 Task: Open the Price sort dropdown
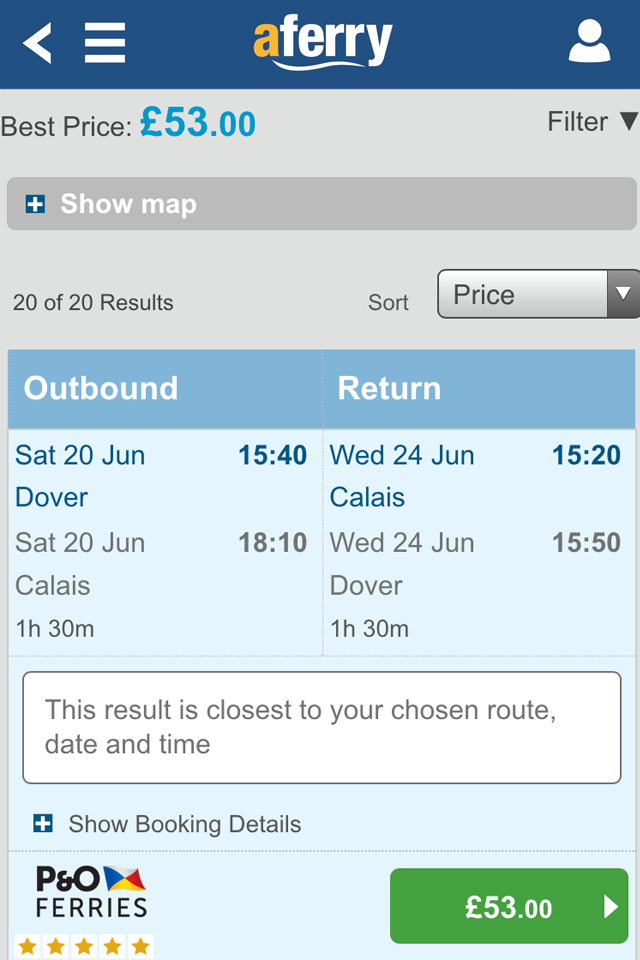point(538,294)
